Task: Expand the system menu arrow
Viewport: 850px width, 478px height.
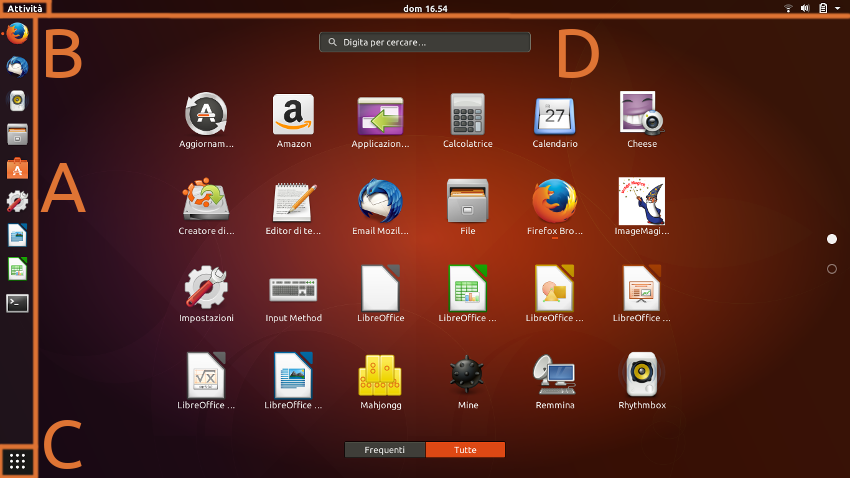Action: coord(837,8)
